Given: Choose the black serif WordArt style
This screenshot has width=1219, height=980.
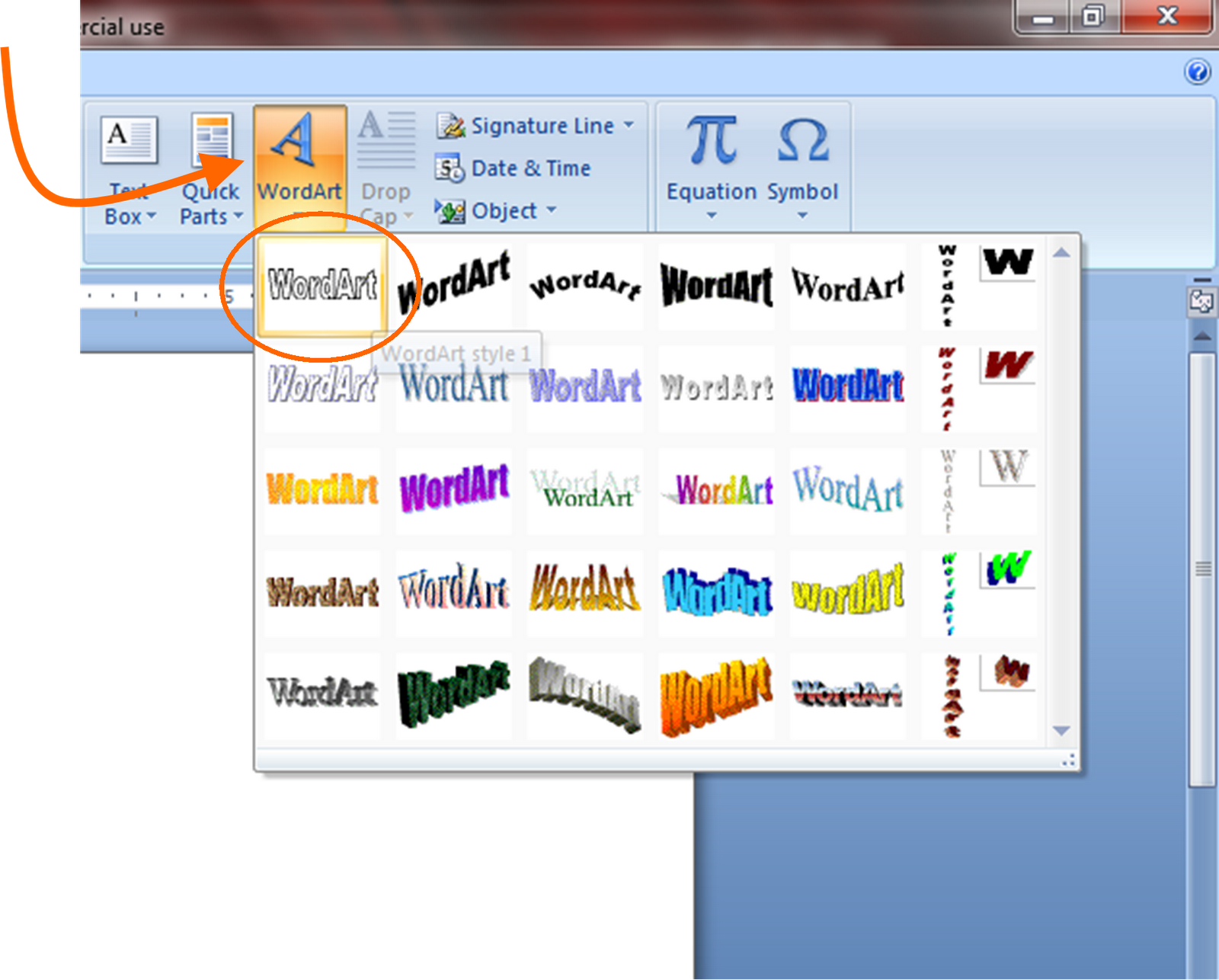Looking at the screenshot, I should pos(848,287).
